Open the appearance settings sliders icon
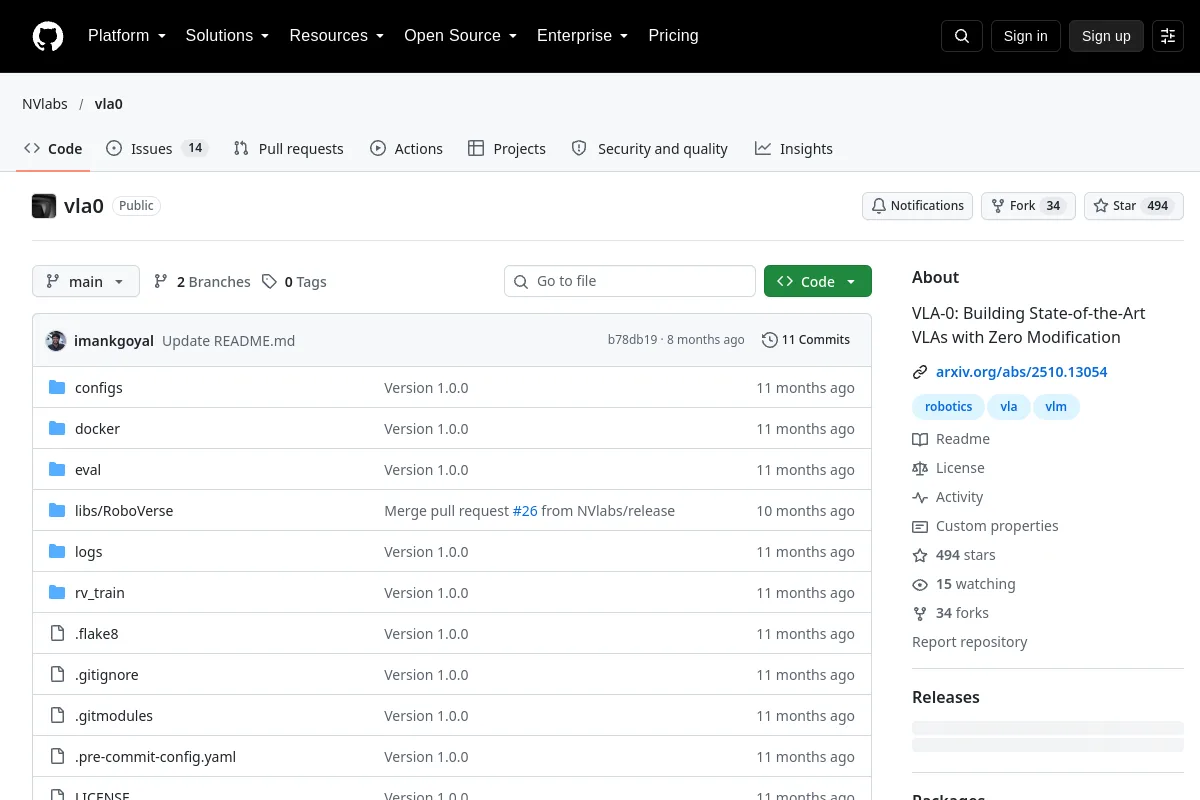The image size is (1200, 800). pyautogui.click(x=1168, y=36)
